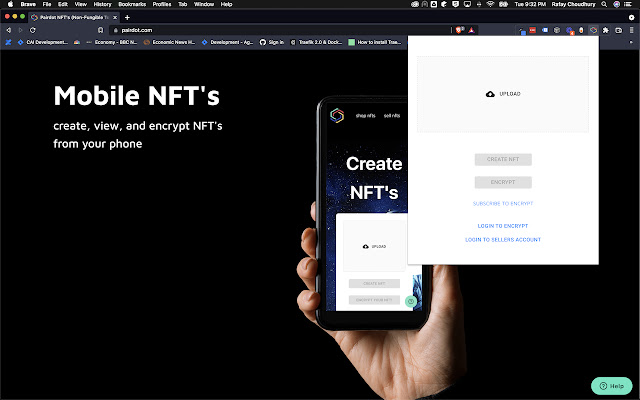640x400 pixels.
Task: Open a new tab with plus button
Action: [x=127, y=18]
